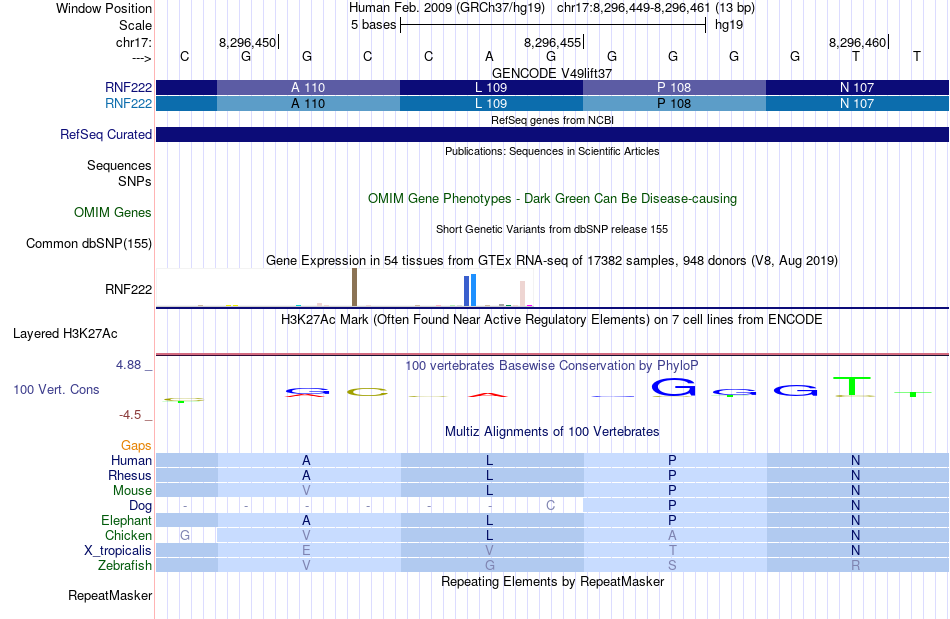Click the A 110 codon in light-blue RNF222 row
950x619 pixels.
[308, 104]
